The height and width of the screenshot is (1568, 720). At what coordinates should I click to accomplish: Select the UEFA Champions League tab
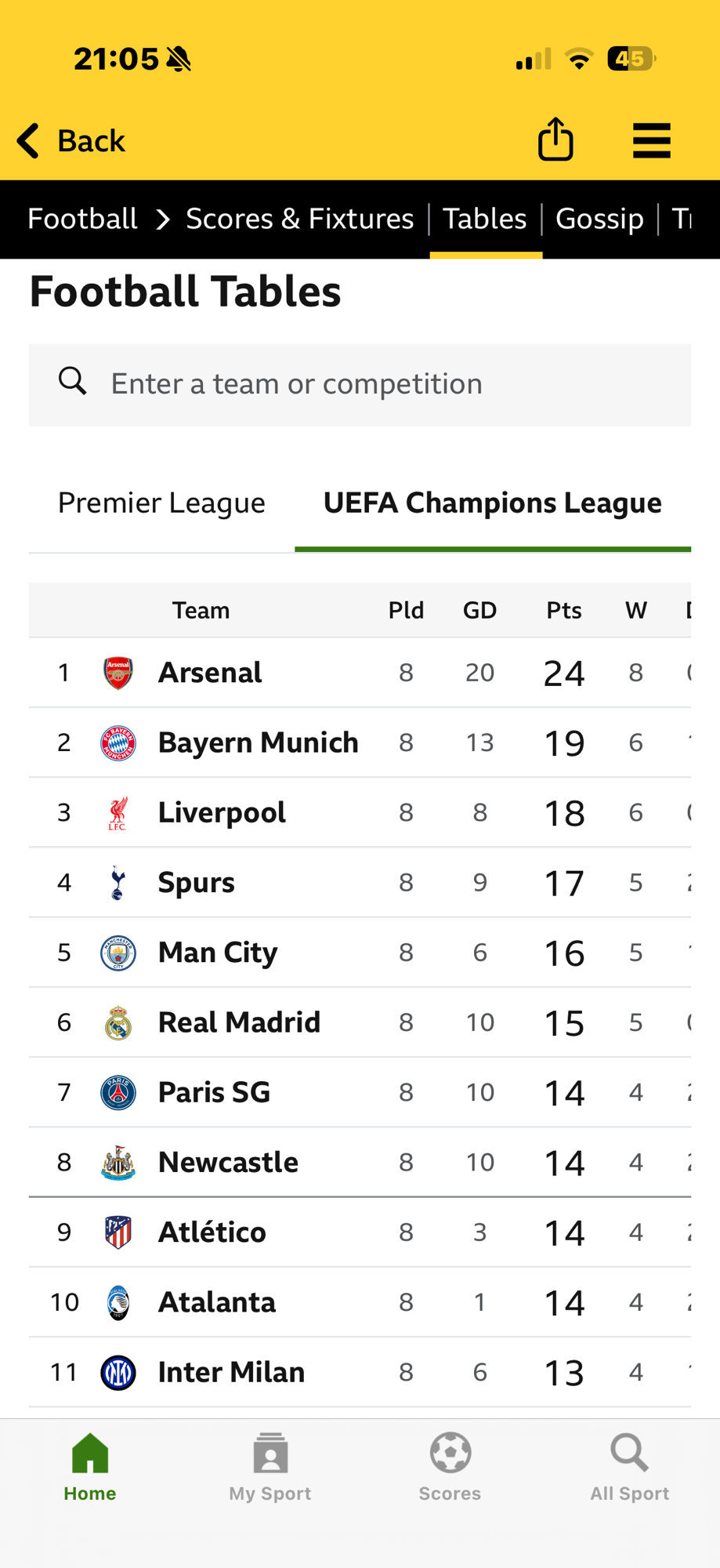492,503
